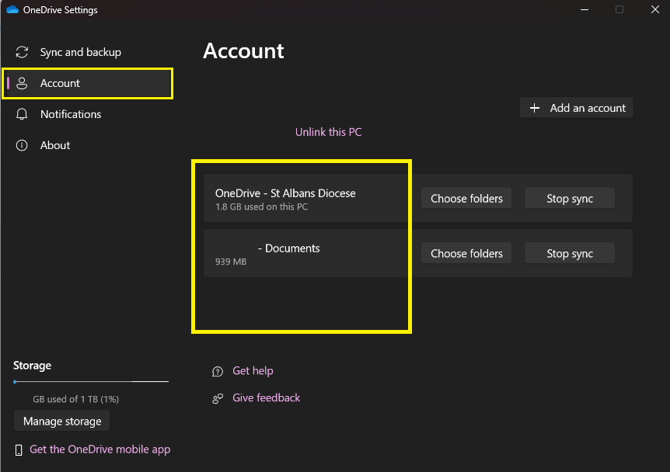
Task: Click the Get help question mark icon
Action: (x=218, y=372)
